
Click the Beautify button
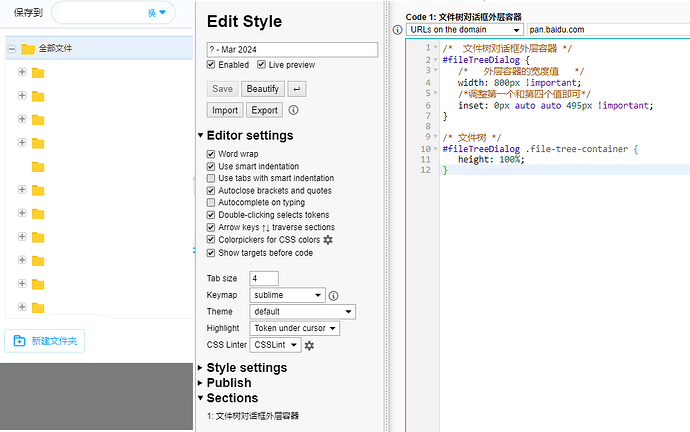click(263, 89)
